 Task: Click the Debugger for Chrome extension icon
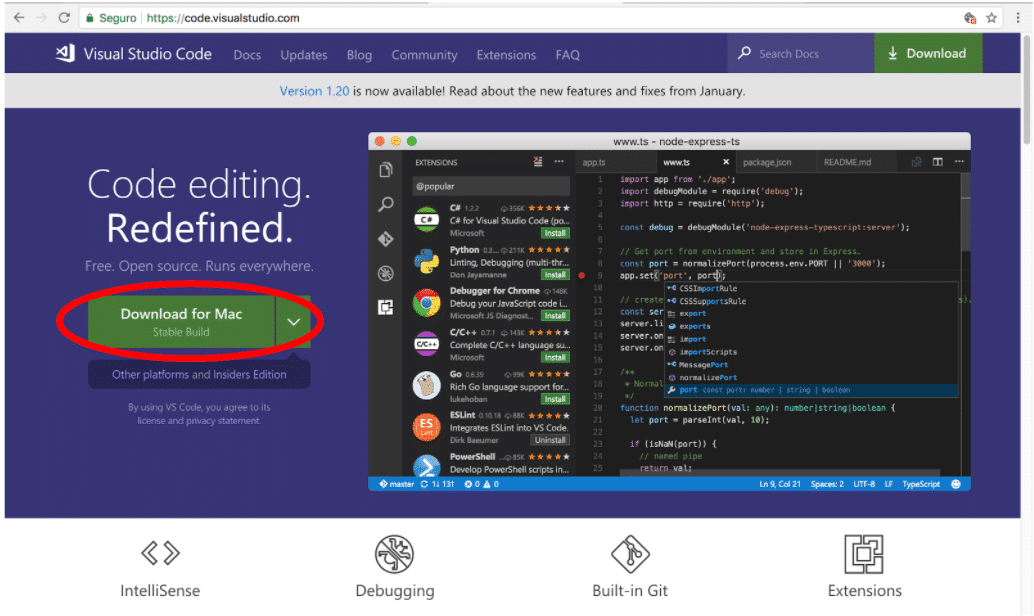tap(426, 303)
